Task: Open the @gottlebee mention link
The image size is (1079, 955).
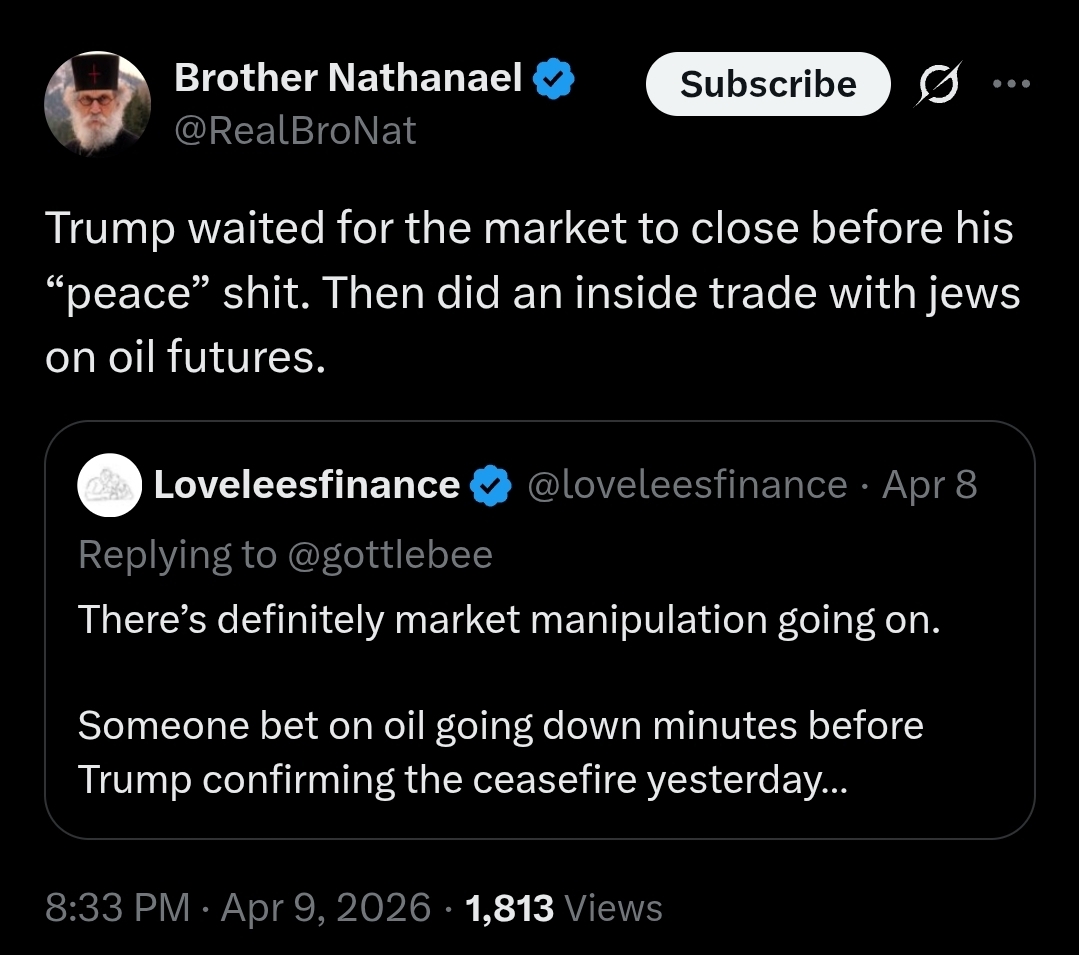Action: (390, 554)
